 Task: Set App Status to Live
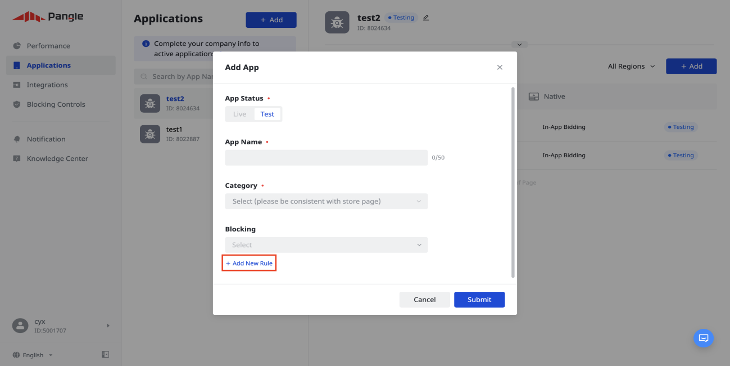pos(240,114)
